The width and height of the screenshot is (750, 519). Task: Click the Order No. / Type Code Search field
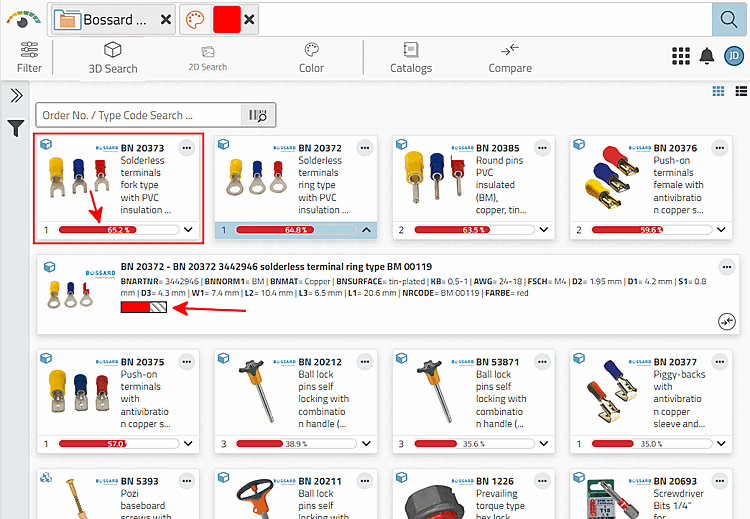(139, 115)
